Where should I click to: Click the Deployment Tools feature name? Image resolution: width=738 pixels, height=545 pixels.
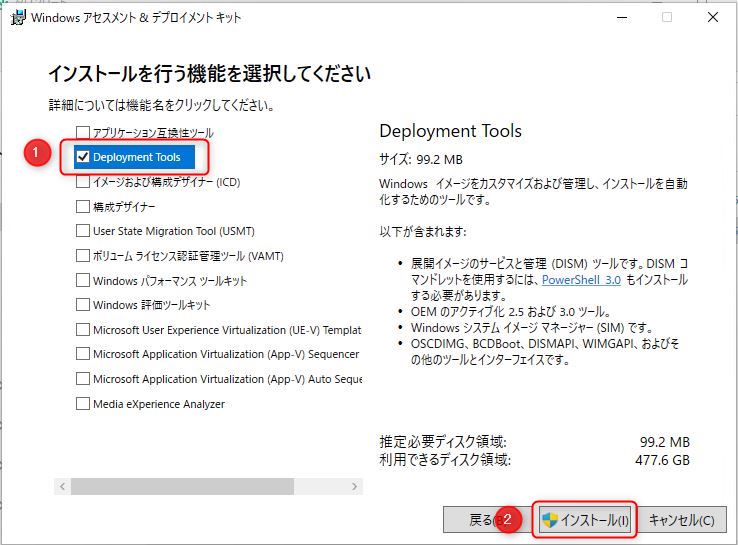coord(136,157)
